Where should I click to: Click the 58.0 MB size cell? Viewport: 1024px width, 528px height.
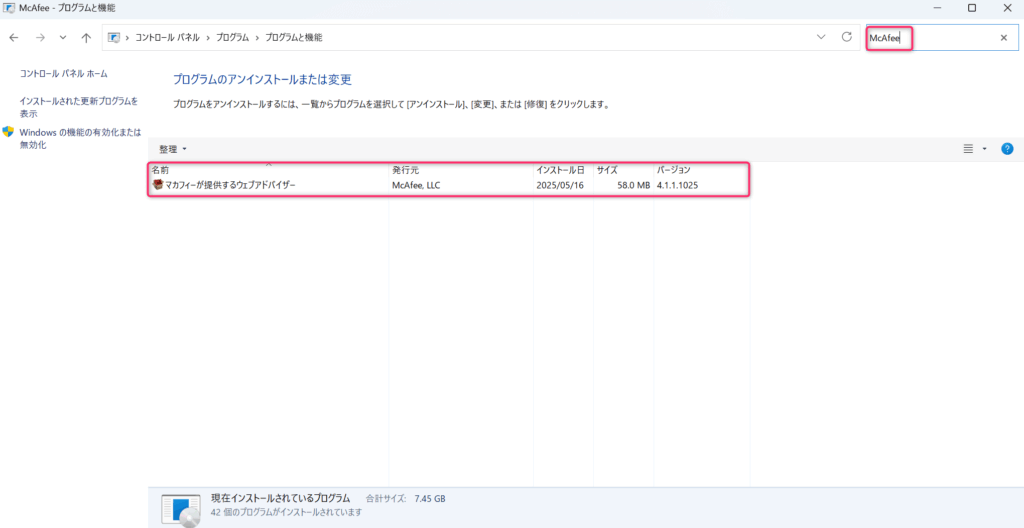(633, 186)
